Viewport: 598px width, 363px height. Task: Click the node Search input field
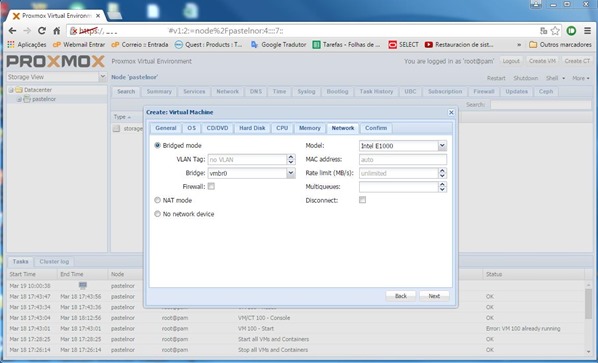541,104
